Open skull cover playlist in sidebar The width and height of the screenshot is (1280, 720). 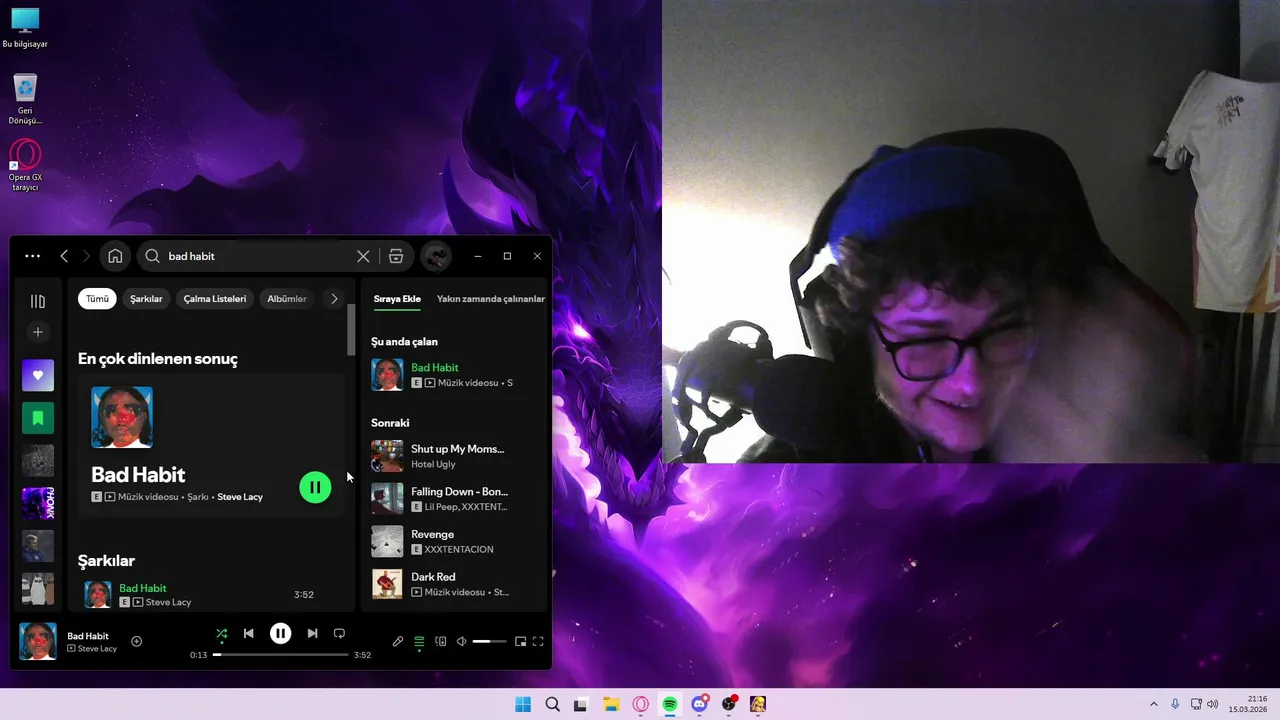[x=38, y=461]
